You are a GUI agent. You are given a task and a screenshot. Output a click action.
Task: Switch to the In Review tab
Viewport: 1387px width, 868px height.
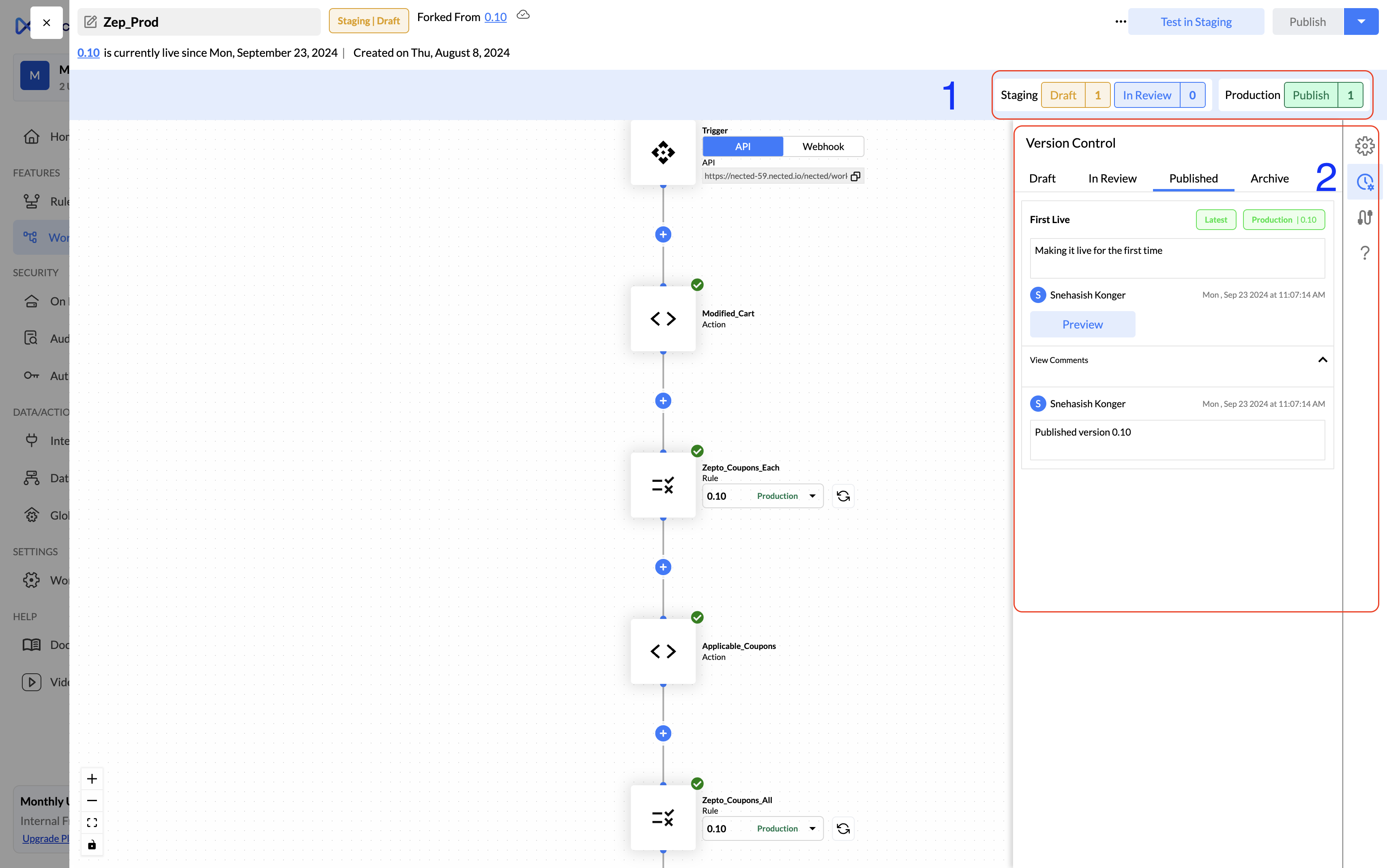coord(1112,178)
